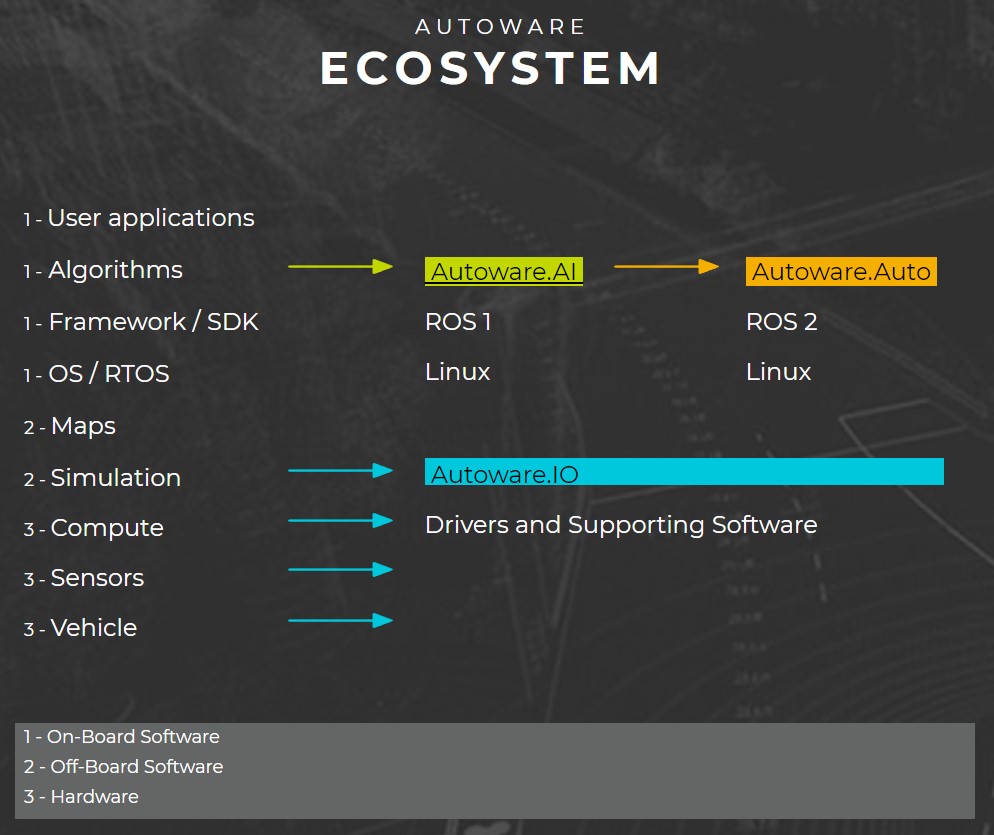Click On-Board Software in the legend
This screenshot has width=994, height=835.
click(133, 737)
